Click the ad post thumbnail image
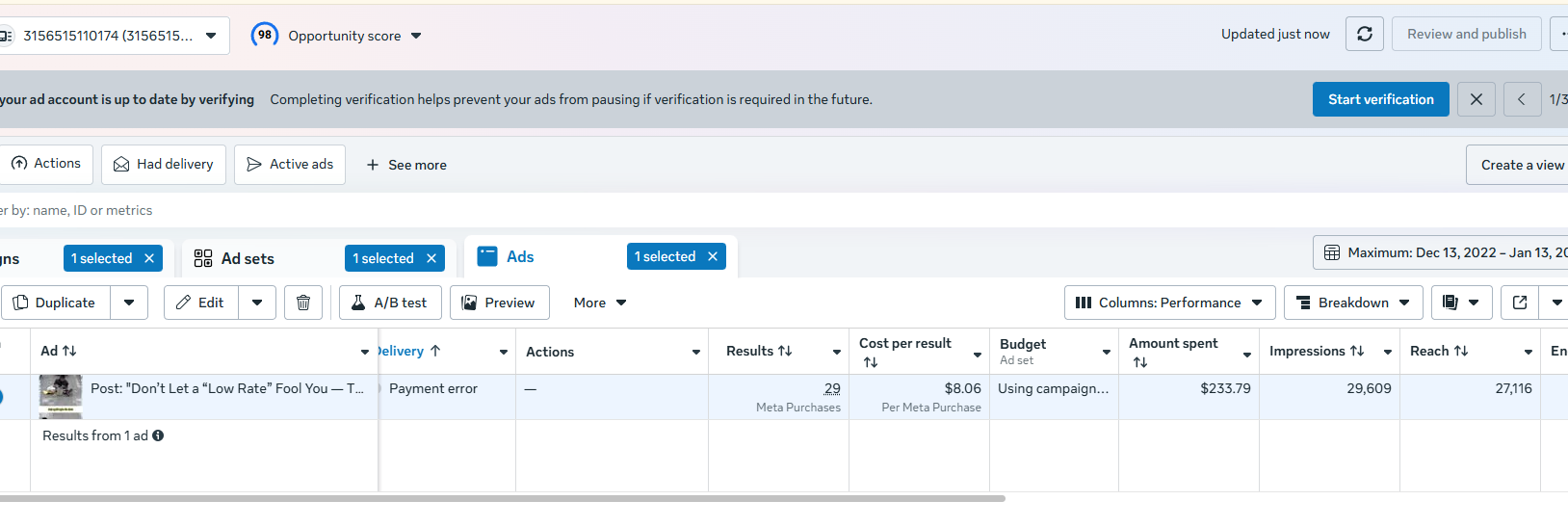The image size is (1568, 527). [x=60, y=395]
